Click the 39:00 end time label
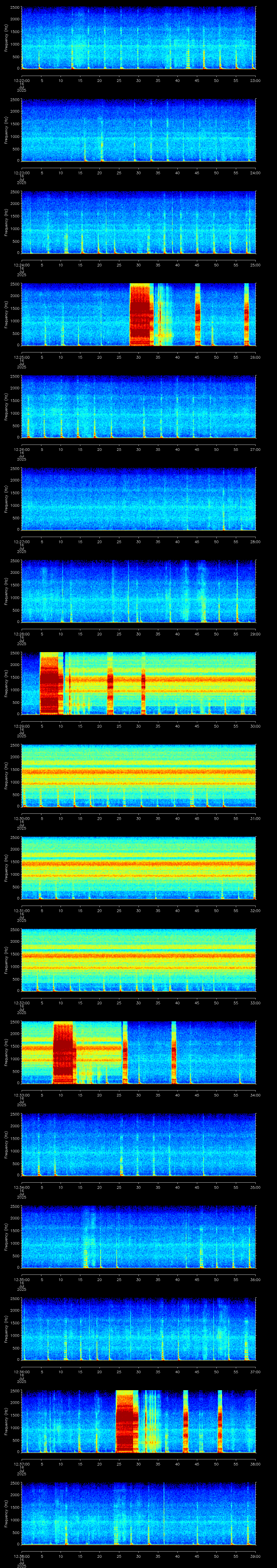Image resolution: width=277 pixels, height=1568 pixels. [x=255, y=1556]
